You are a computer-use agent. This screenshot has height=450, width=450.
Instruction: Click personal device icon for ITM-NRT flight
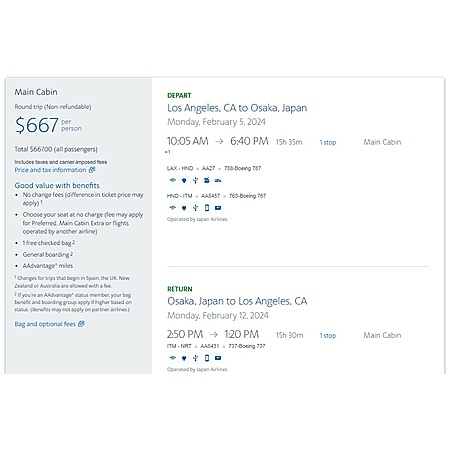(207, 358)
